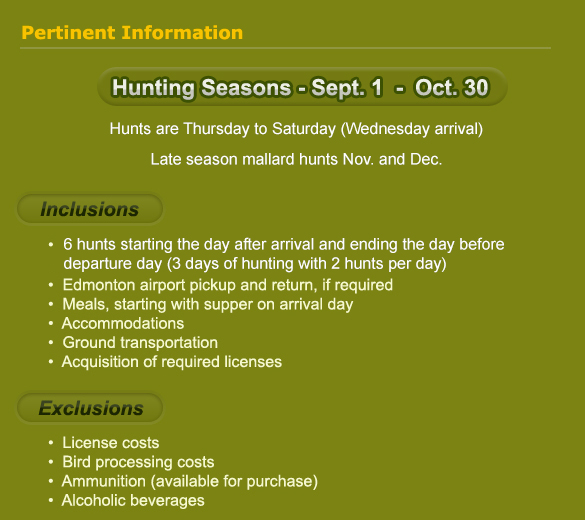The width and height of the screenshot is (585, 520).
Task: Click Acquisition of required licenses item
Action: (172, 362)
